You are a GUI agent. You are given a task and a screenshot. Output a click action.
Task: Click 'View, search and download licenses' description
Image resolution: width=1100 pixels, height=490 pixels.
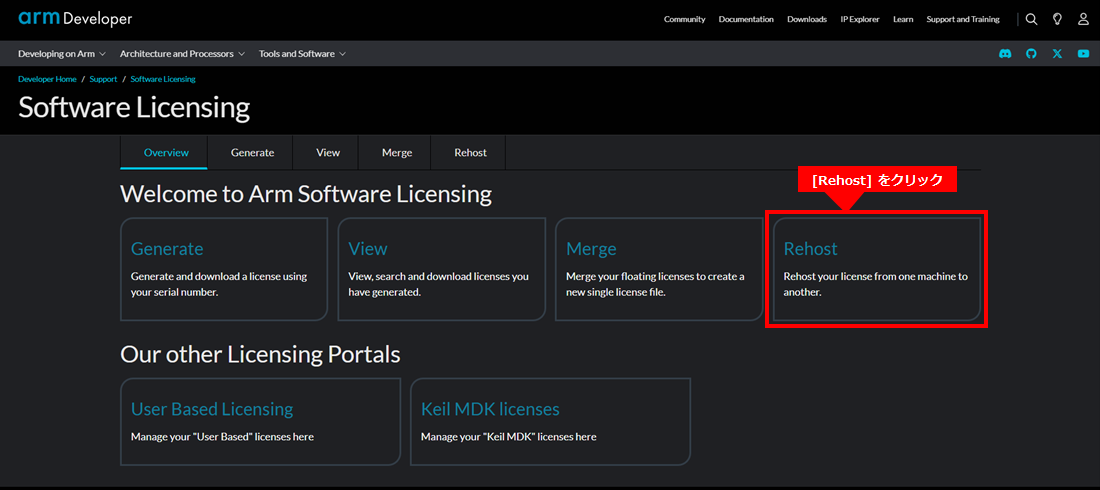point(438,284)
